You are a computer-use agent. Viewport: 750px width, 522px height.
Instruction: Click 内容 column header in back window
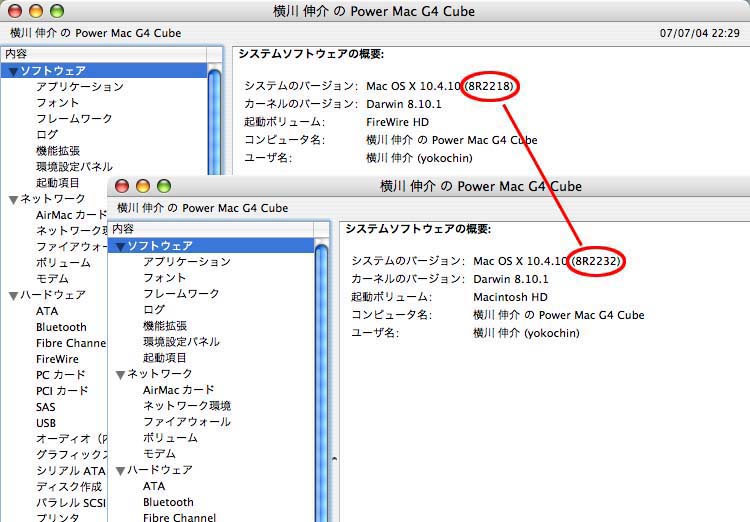tap(104, 54)
